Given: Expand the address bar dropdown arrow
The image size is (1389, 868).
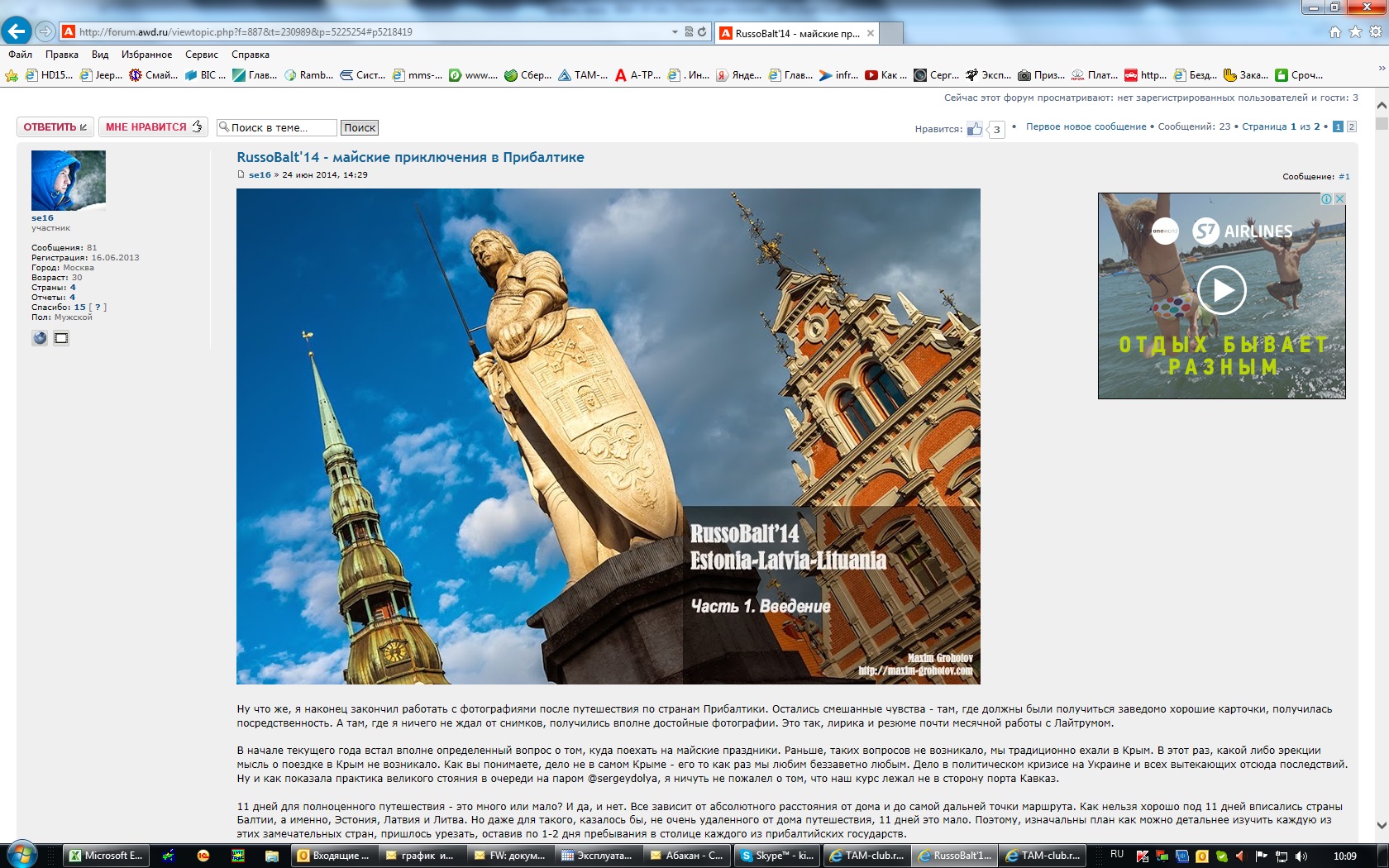Looking at the screenshot, I should coord(675,32).
